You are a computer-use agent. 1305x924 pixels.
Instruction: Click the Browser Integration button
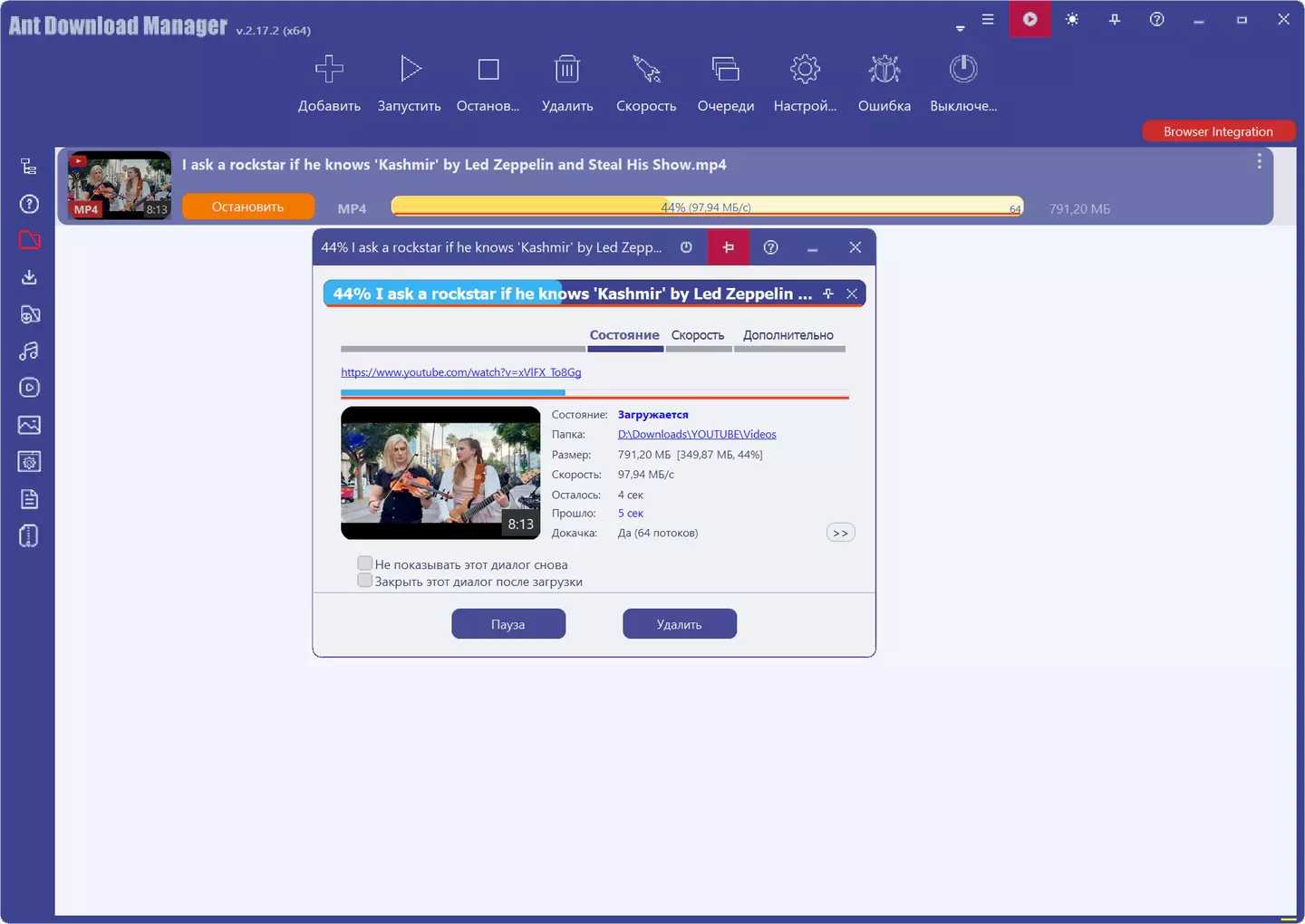coord(1218,131)
